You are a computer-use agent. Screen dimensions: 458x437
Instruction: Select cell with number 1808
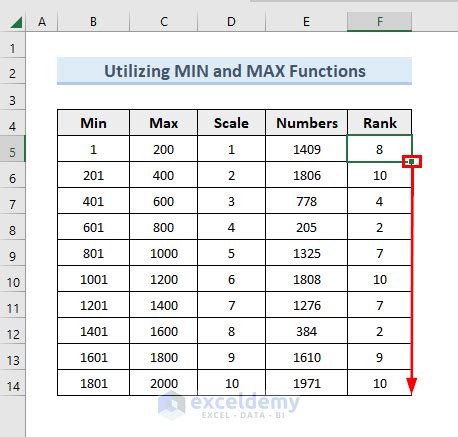click(x=306, y=279)
